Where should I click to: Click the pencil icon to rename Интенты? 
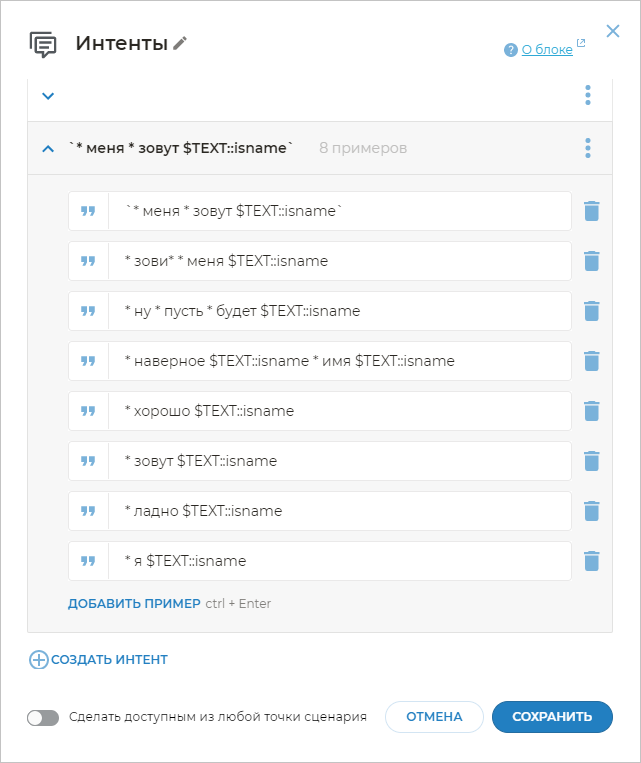coord(180,43)
